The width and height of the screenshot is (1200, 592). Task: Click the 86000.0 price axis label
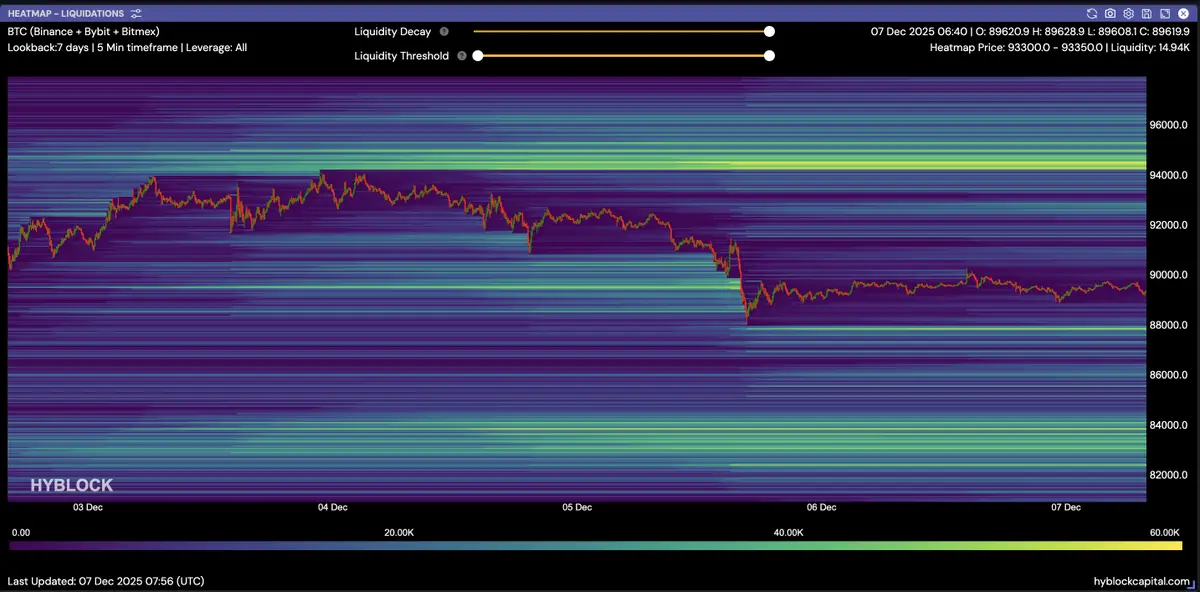1167,375
